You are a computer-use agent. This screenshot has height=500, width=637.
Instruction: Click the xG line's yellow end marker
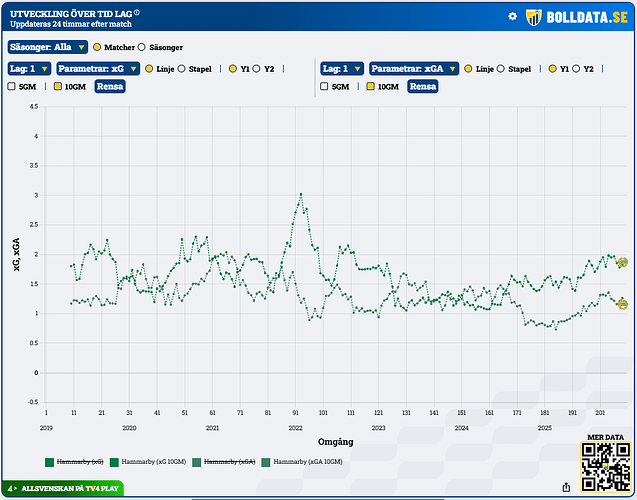pyautogui.click(x=622, y=262)
